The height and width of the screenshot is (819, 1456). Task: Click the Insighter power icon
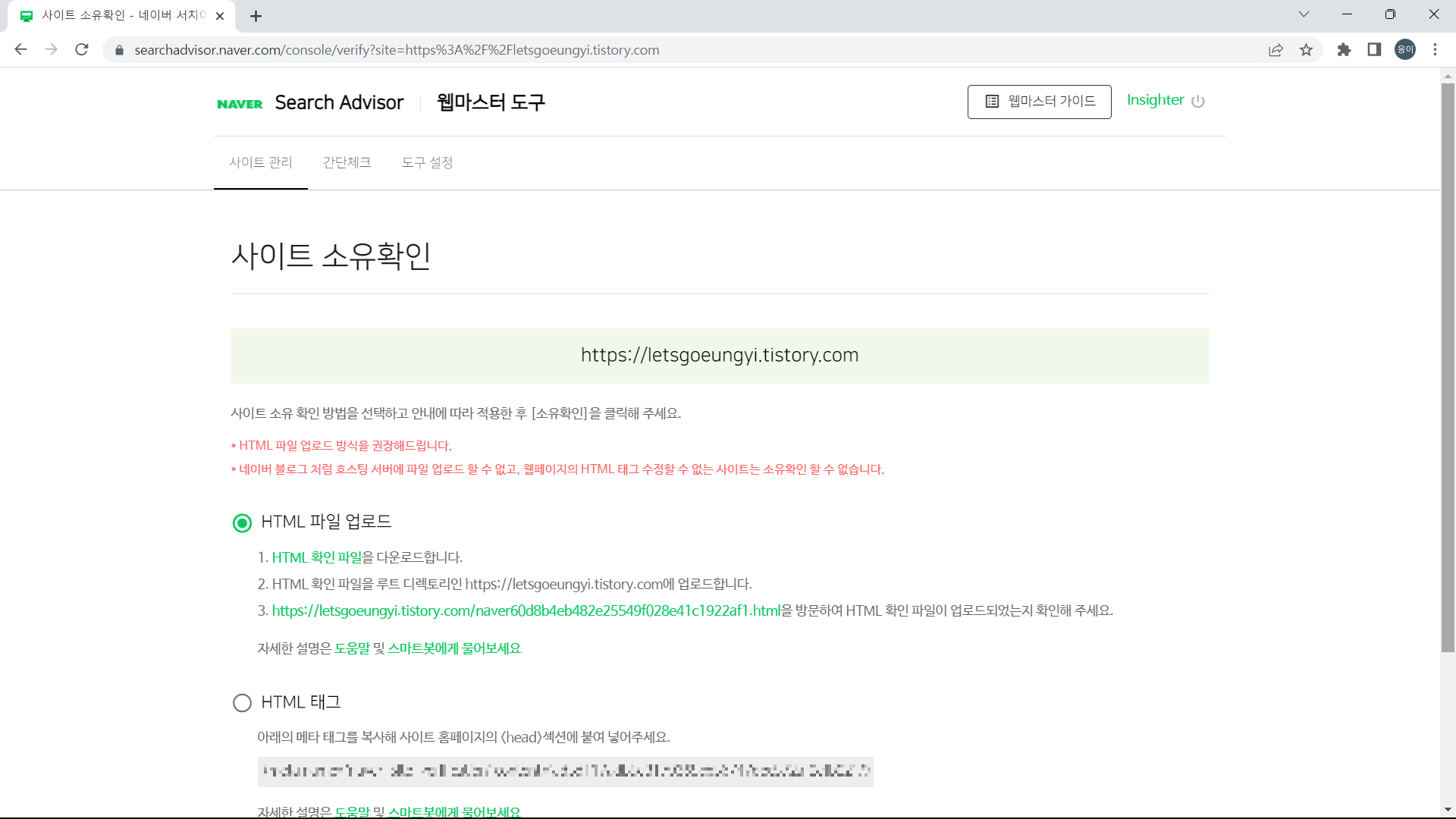click(1199, 101)
